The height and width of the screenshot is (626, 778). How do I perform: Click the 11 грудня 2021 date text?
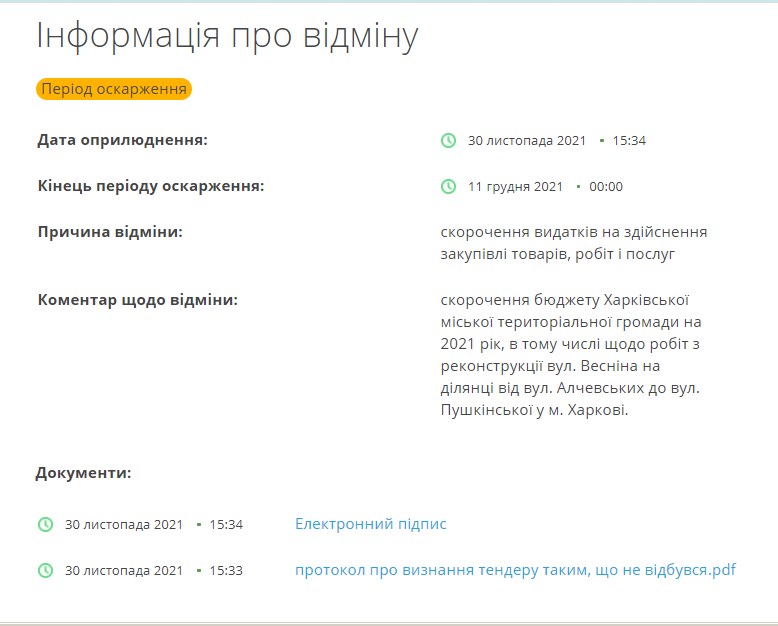pyautogui.click(x=515, y=187)
